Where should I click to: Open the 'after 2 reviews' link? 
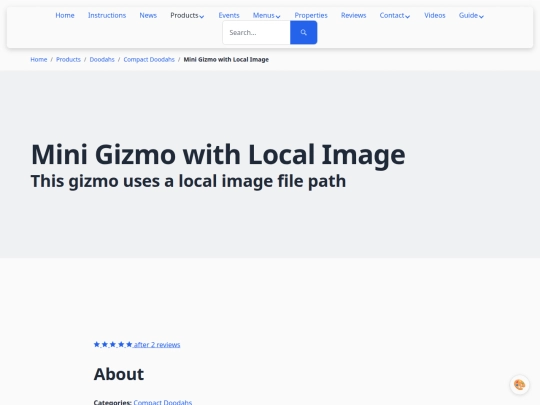(157, 345)
